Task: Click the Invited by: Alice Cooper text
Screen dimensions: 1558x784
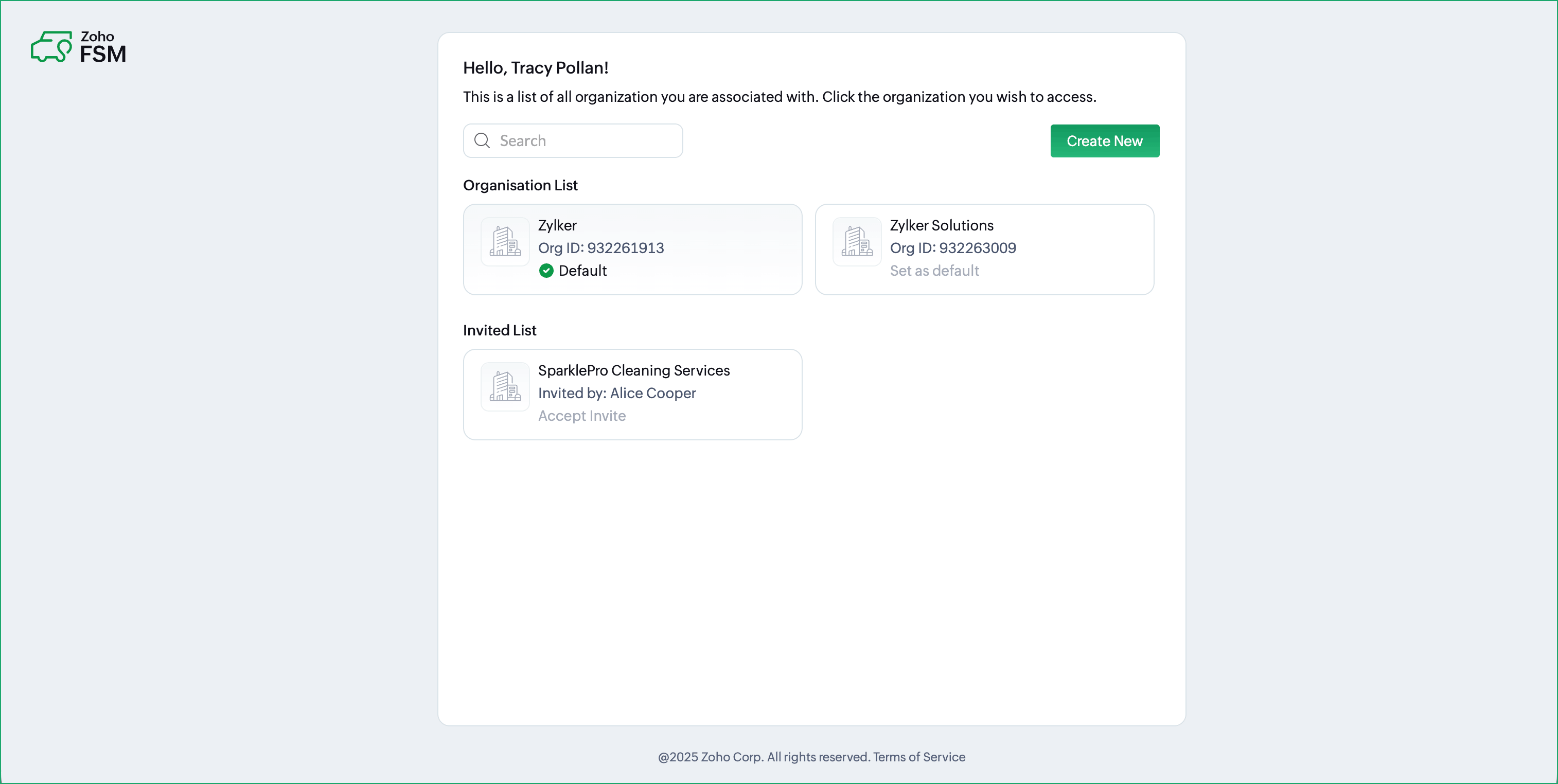Action: point(617,393)
